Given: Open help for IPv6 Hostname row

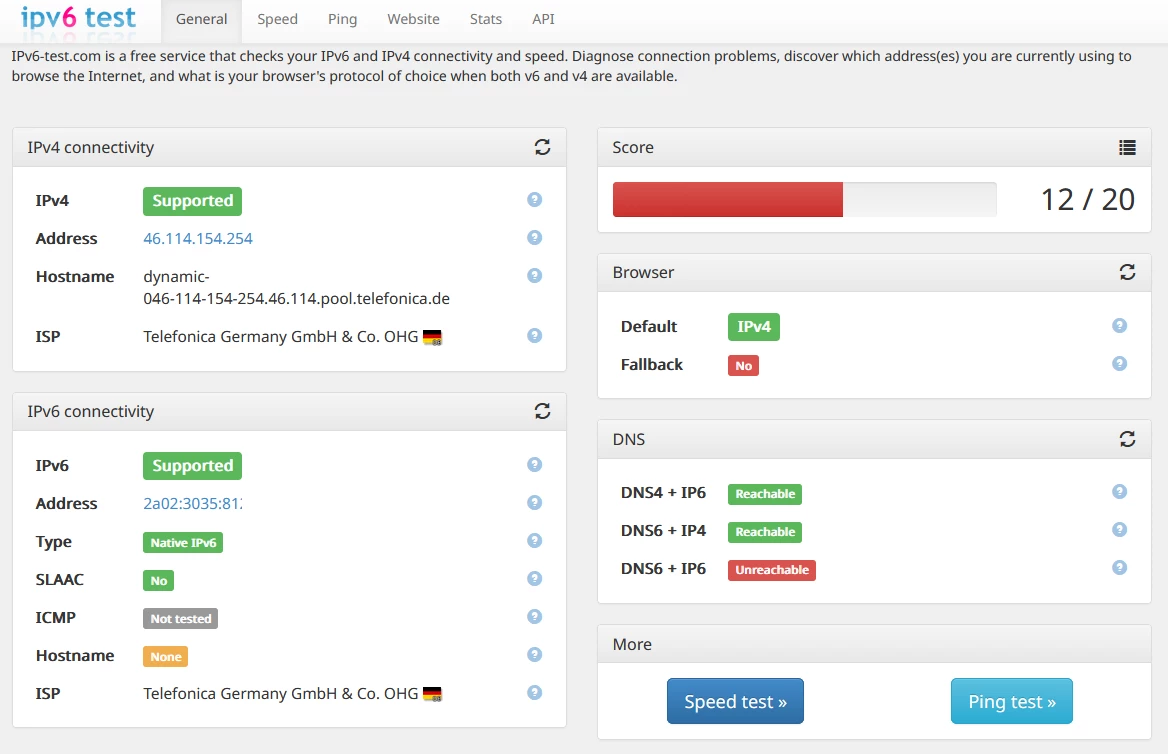Looking at the screenshot, I should coord(534,655).
